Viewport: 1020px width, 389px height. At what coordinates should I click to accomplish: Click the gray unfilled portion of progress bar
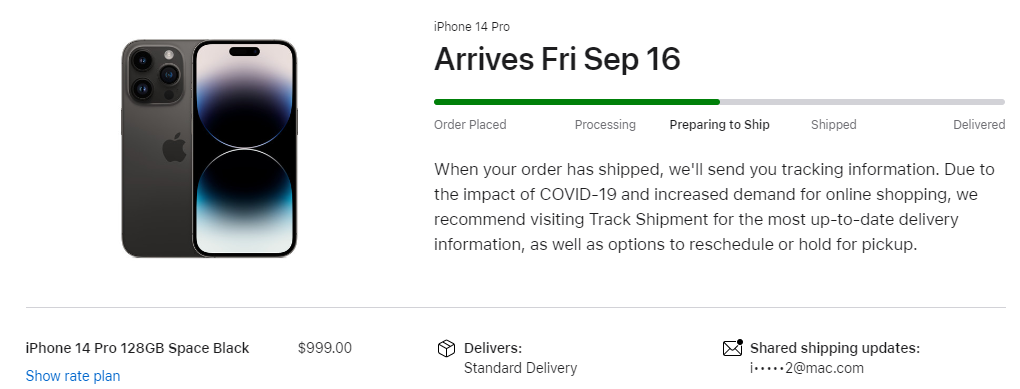863,102
